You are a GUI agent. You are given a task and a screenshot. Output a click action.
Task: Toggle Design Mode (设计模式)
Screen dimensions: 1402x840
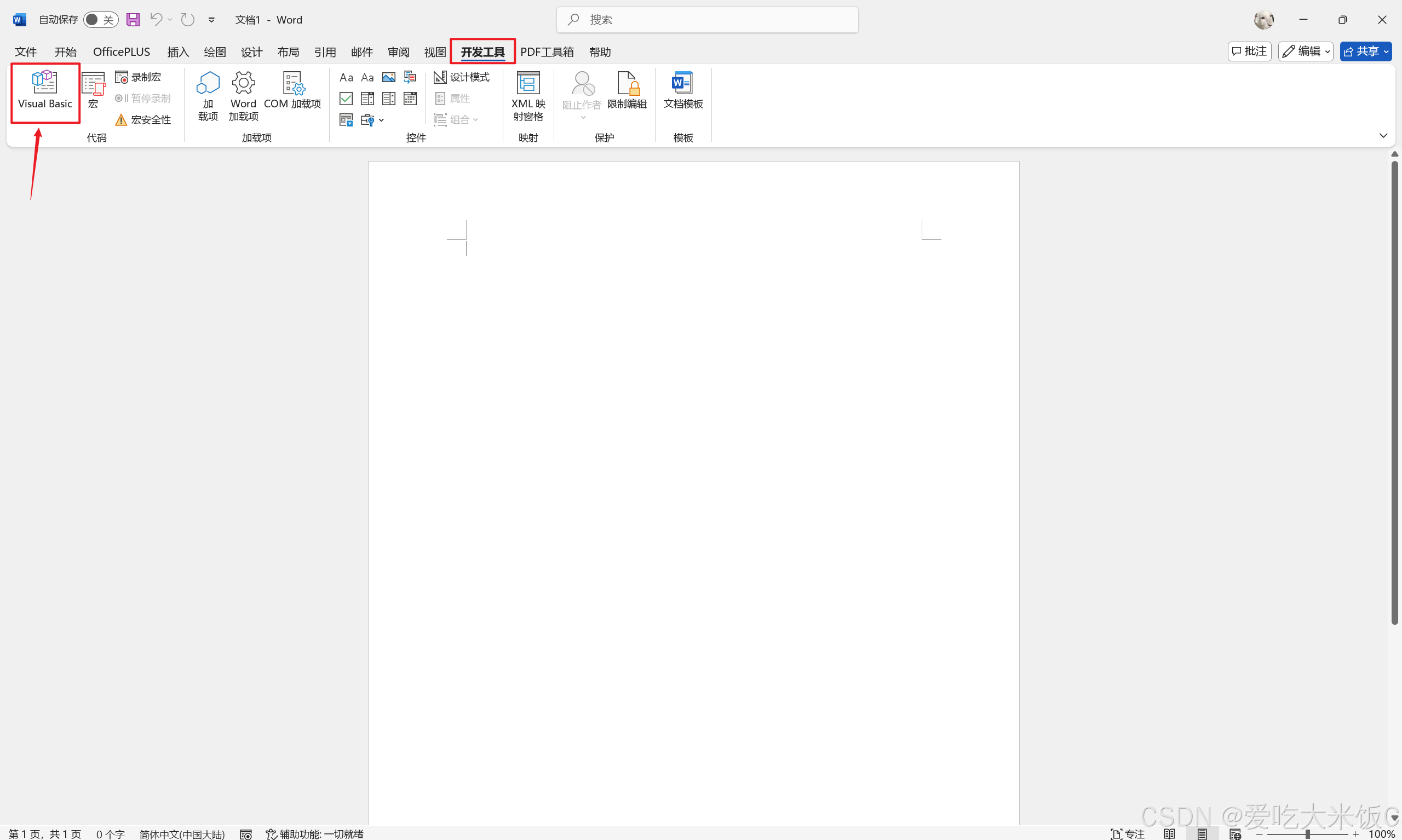[x=462, y=77]
